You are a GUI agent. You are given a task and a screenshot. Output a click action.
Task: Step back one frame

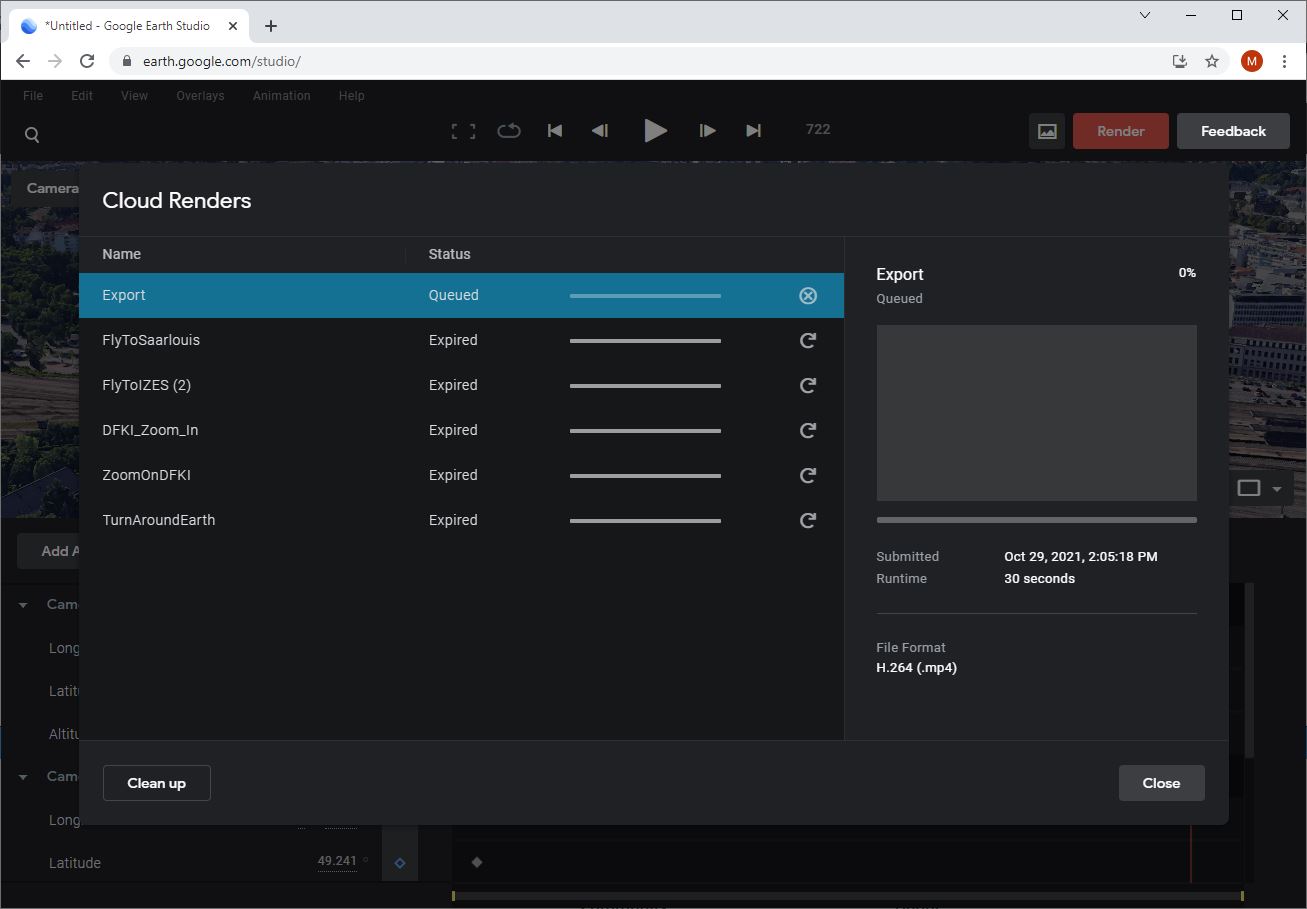[600, 131]
